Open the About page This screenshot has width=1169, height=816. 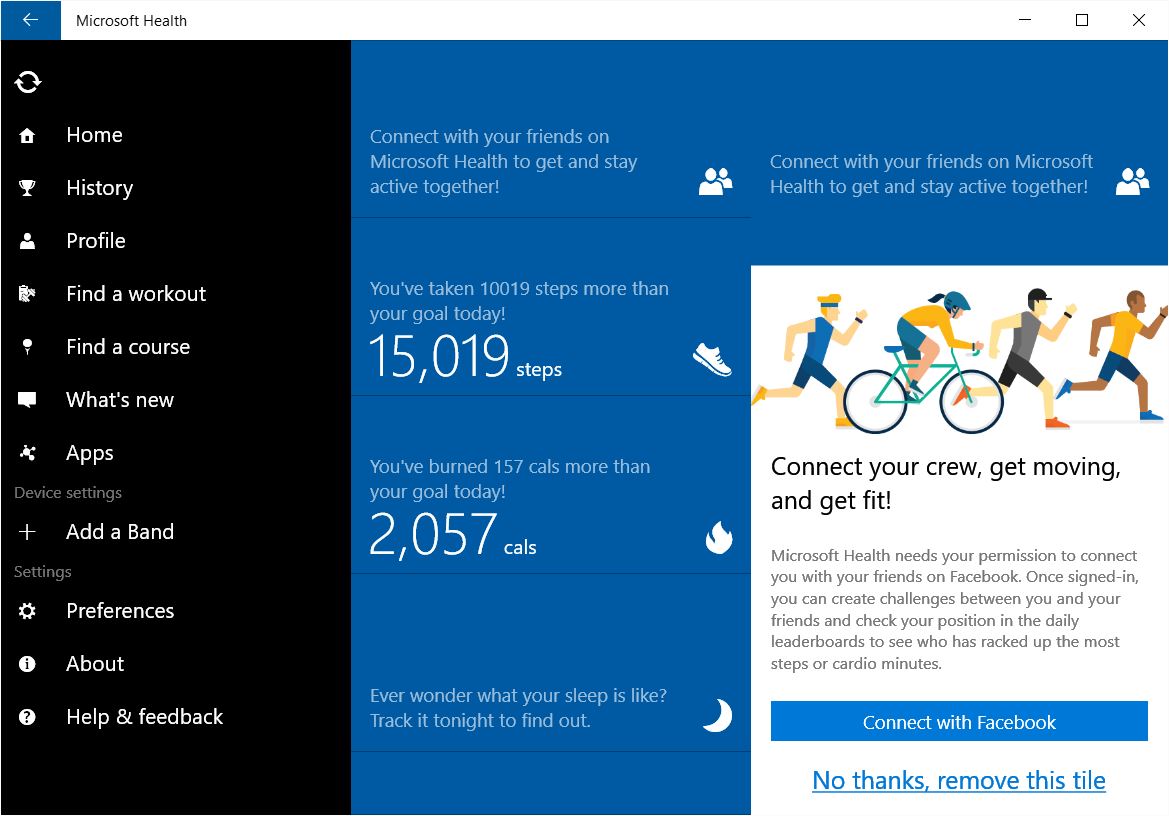(x=95, y=664)
